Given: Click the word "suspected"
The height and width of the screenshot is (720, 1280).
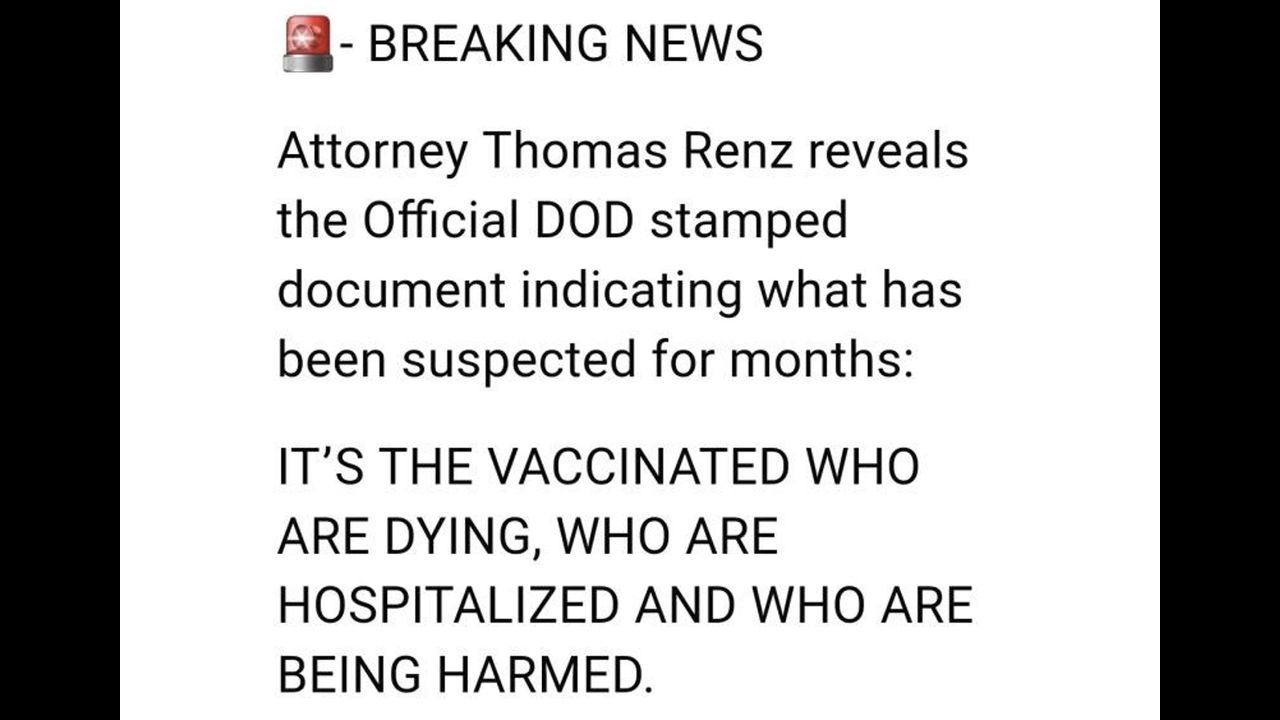Looking at the screenshot, I should [519, 361].
